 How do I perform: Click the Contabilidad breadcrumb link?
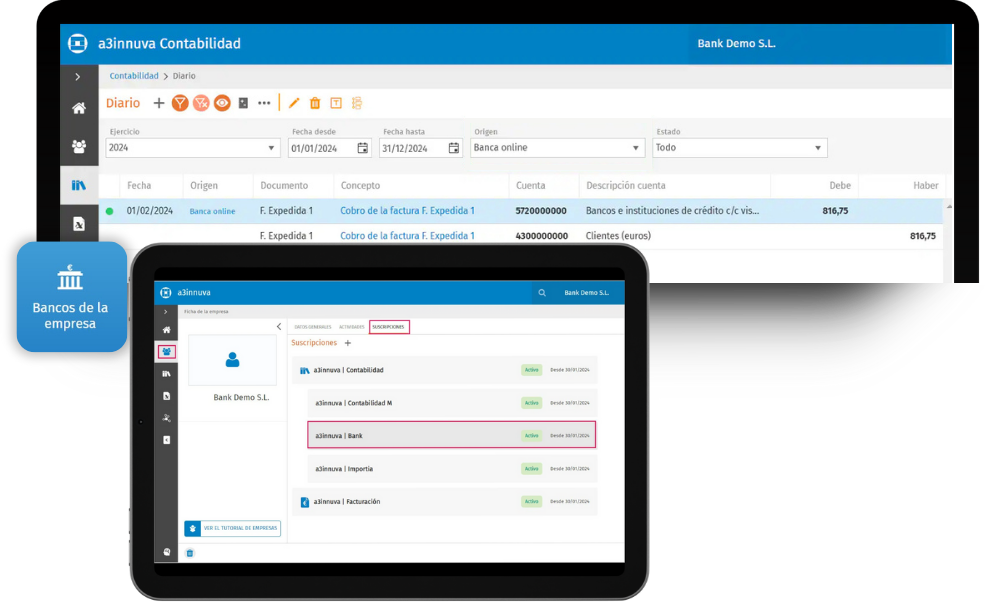[134, 76]
